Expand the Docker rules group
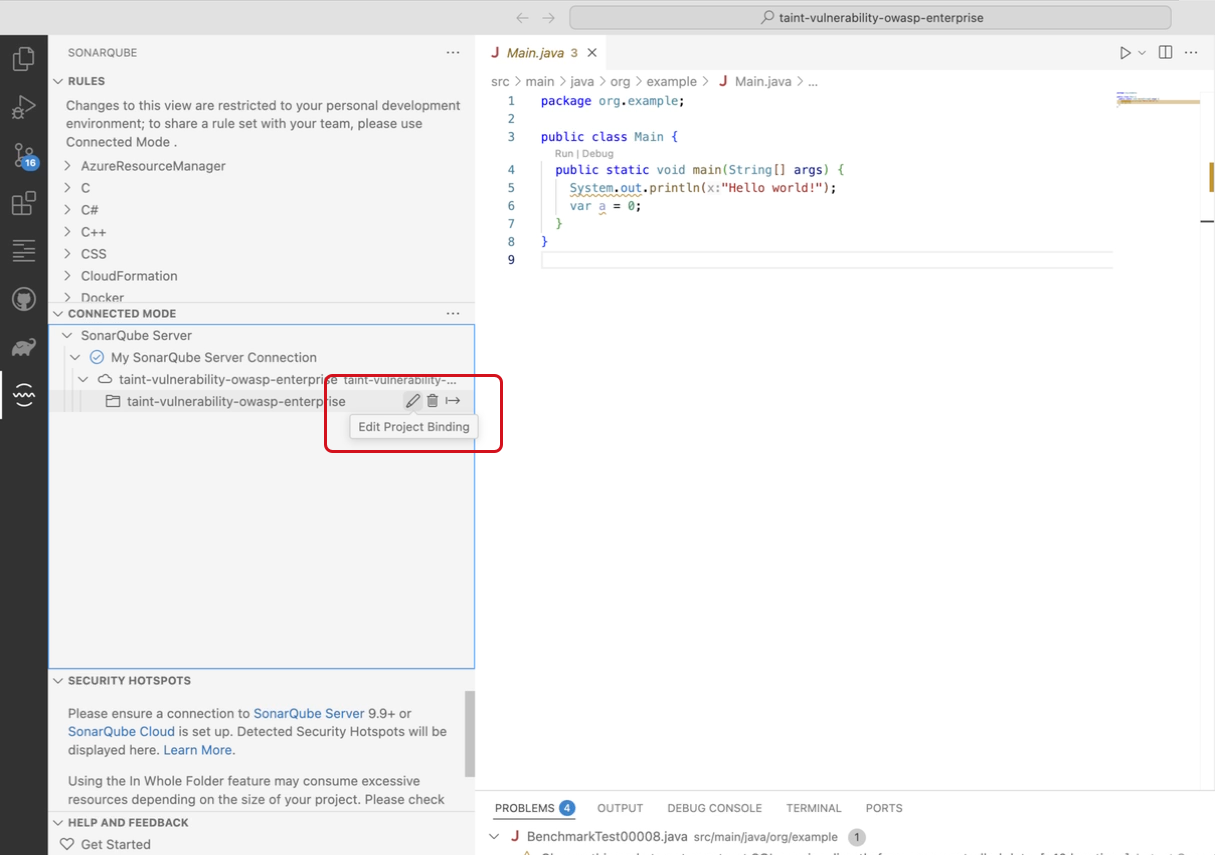The image size is (1215, 855). 68,298
